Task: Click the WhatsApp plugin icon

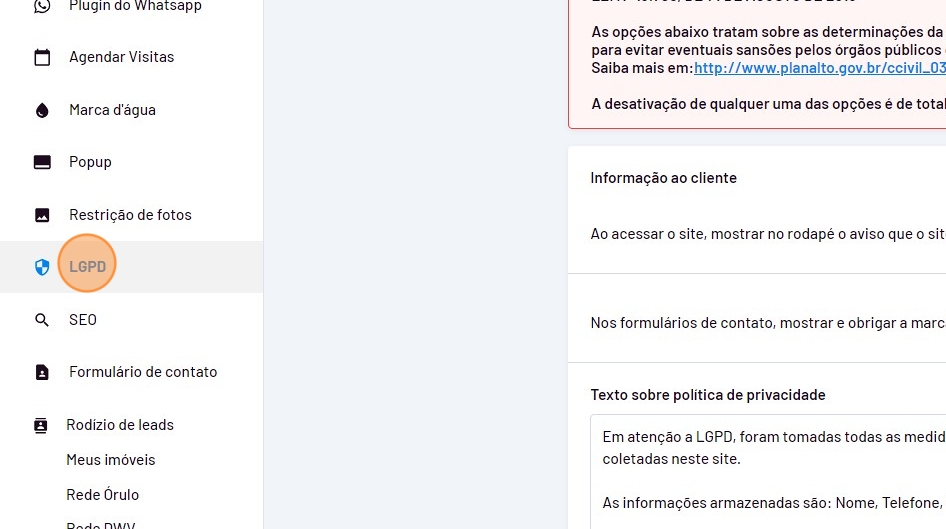Action: tap(42, 6)
